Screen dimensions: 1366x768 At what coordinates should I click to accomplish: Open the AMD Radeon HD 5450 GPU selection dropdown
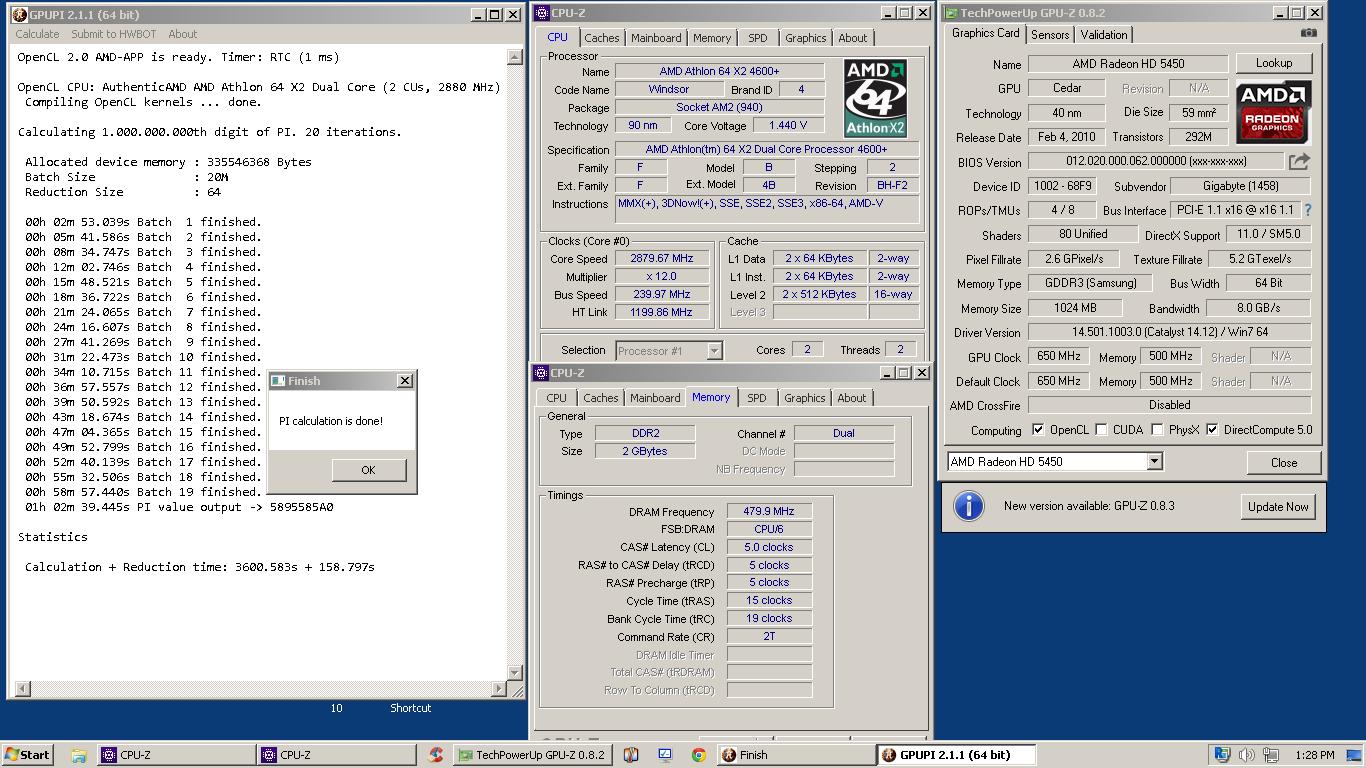tap(1154, 462)
